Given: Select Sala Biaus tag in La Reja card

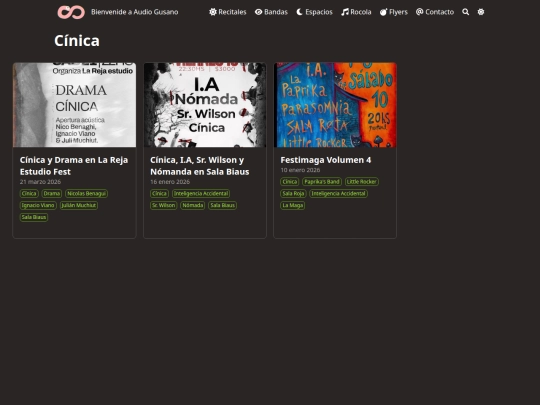Looking at the screenshot, I should 34,217.
